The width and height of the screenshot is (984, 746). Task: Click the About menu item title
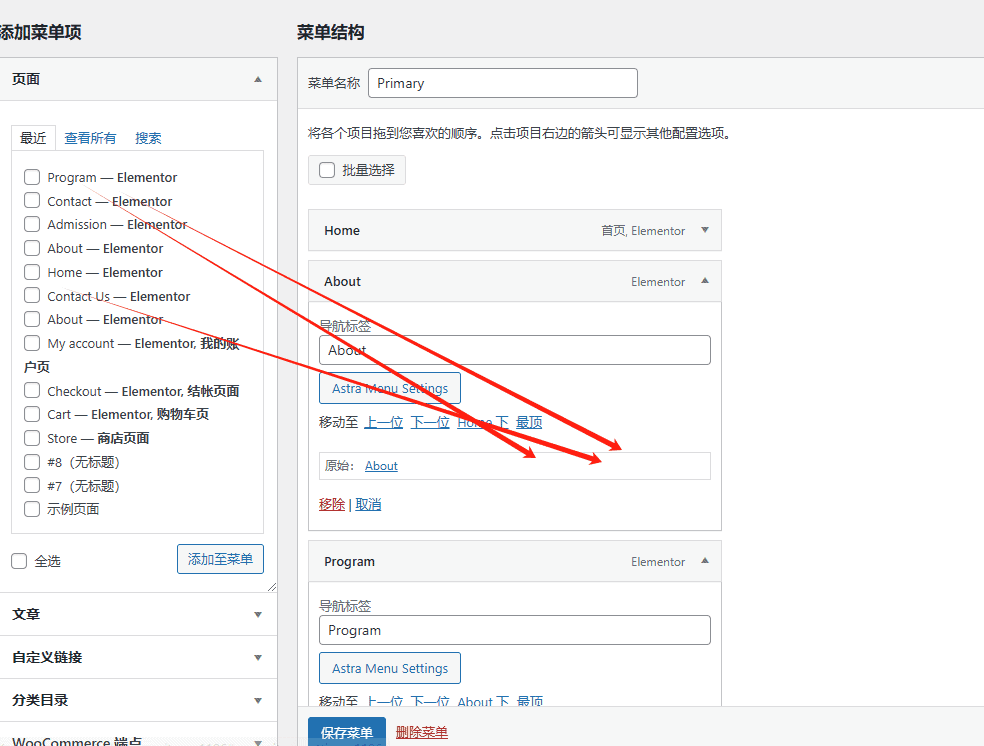[343, 281]
